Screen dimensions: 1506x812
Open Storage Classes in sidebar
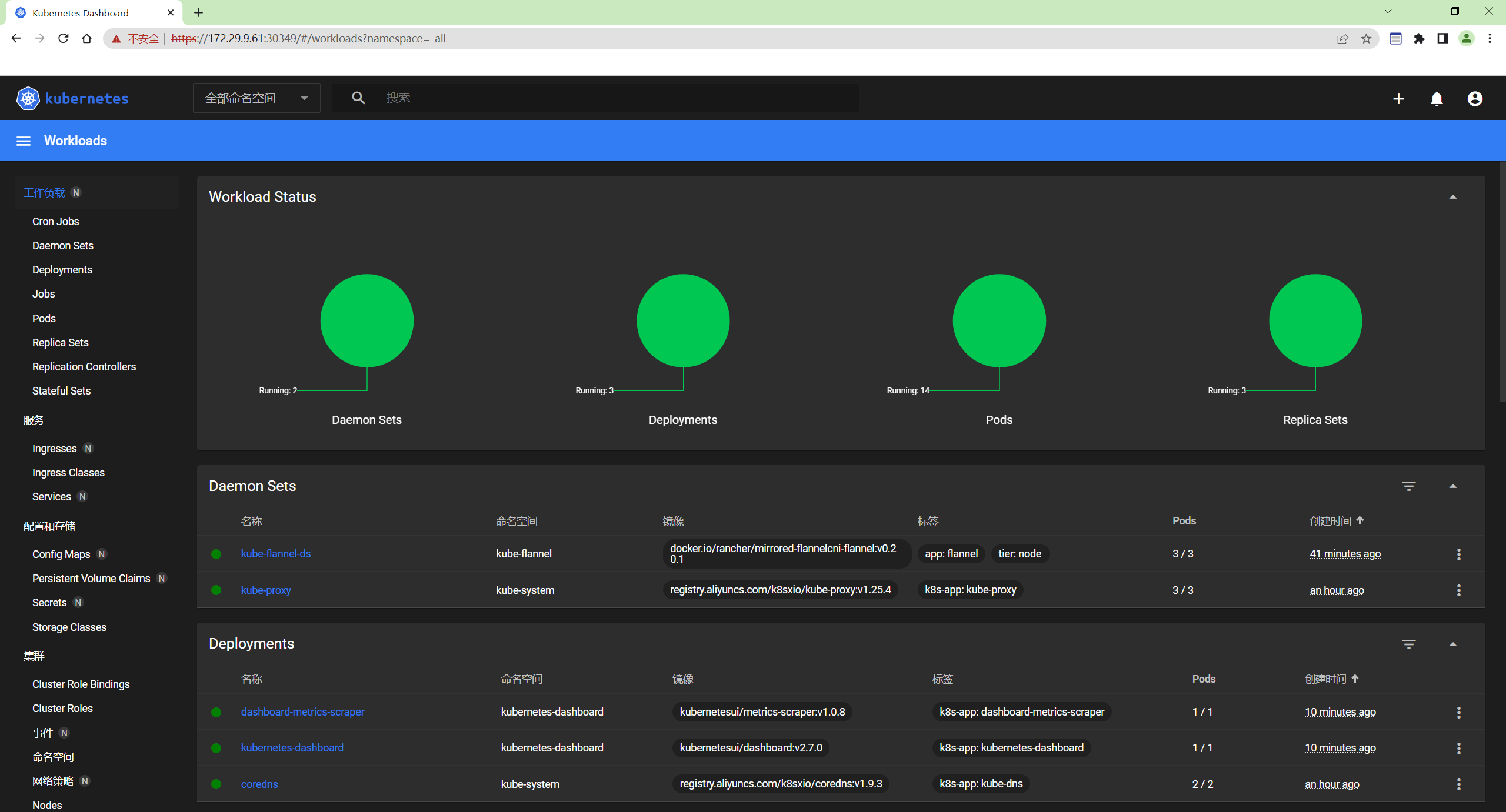click(x=69, y=627)
